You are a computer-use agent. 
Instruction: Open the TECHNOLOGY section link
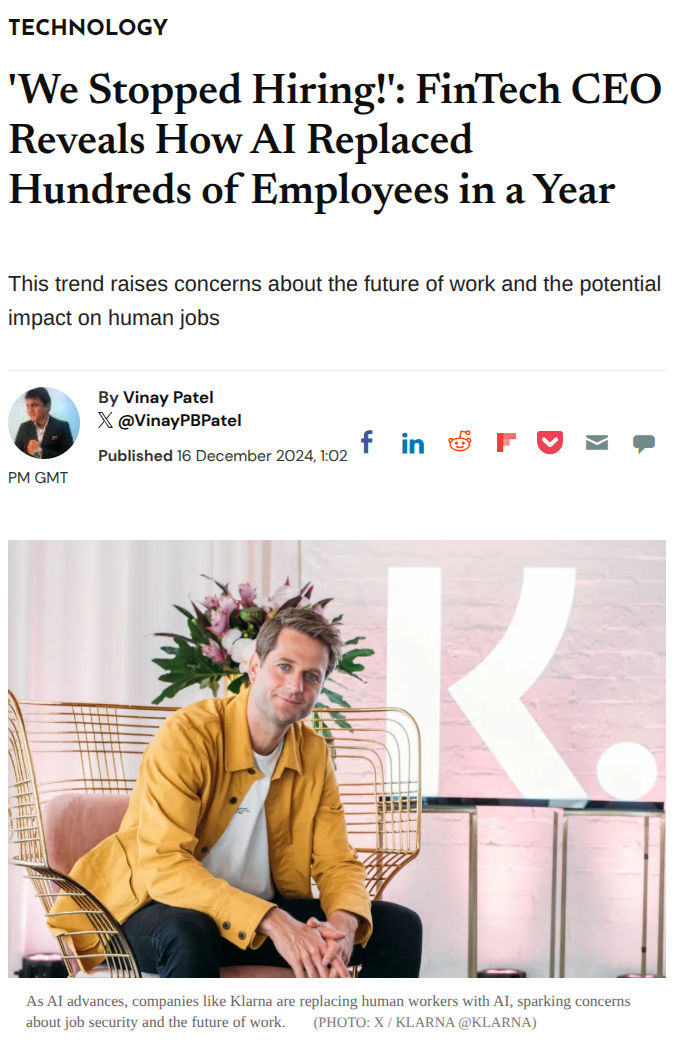click(88, 27)
